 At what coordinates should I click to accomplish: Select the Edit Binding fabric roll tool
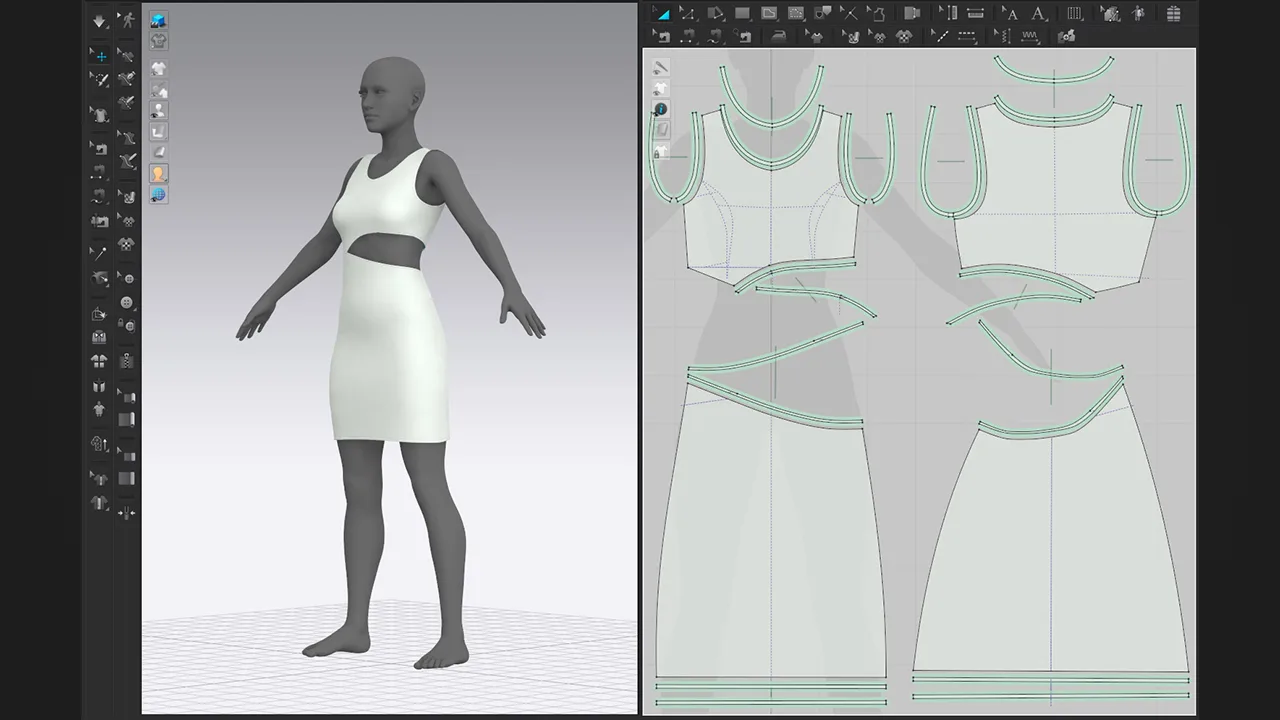128,397
